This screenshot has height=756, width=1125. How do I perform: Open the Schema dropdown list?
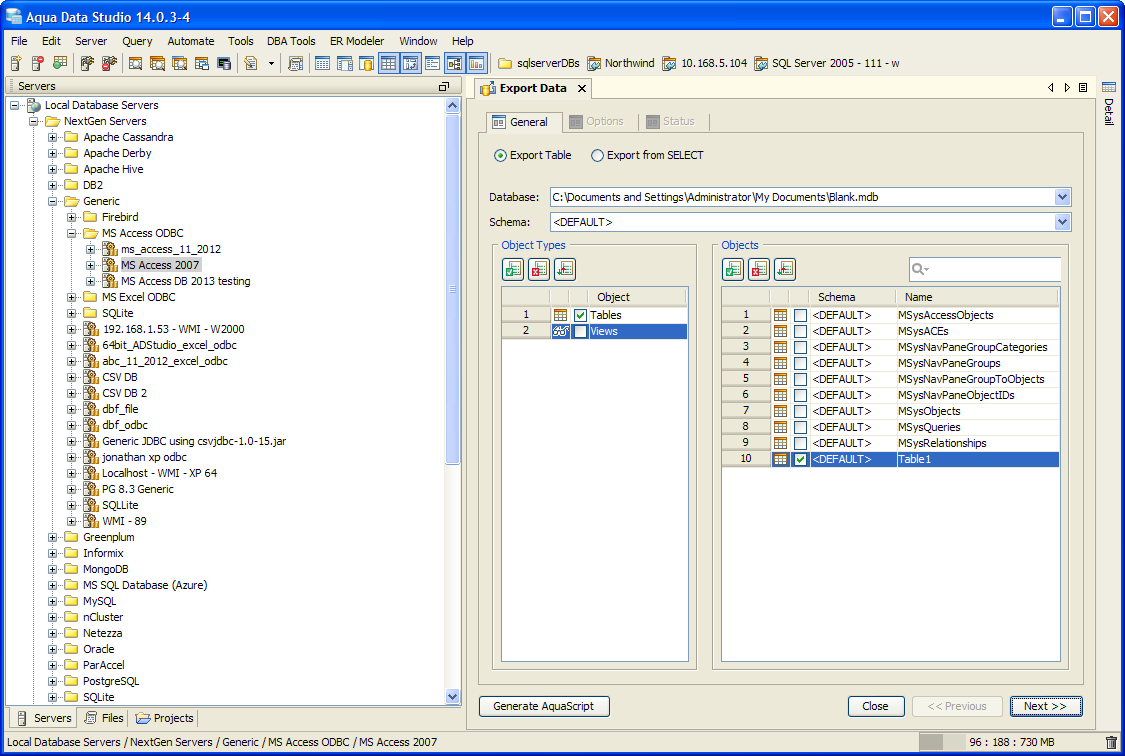click(1063, 222)
